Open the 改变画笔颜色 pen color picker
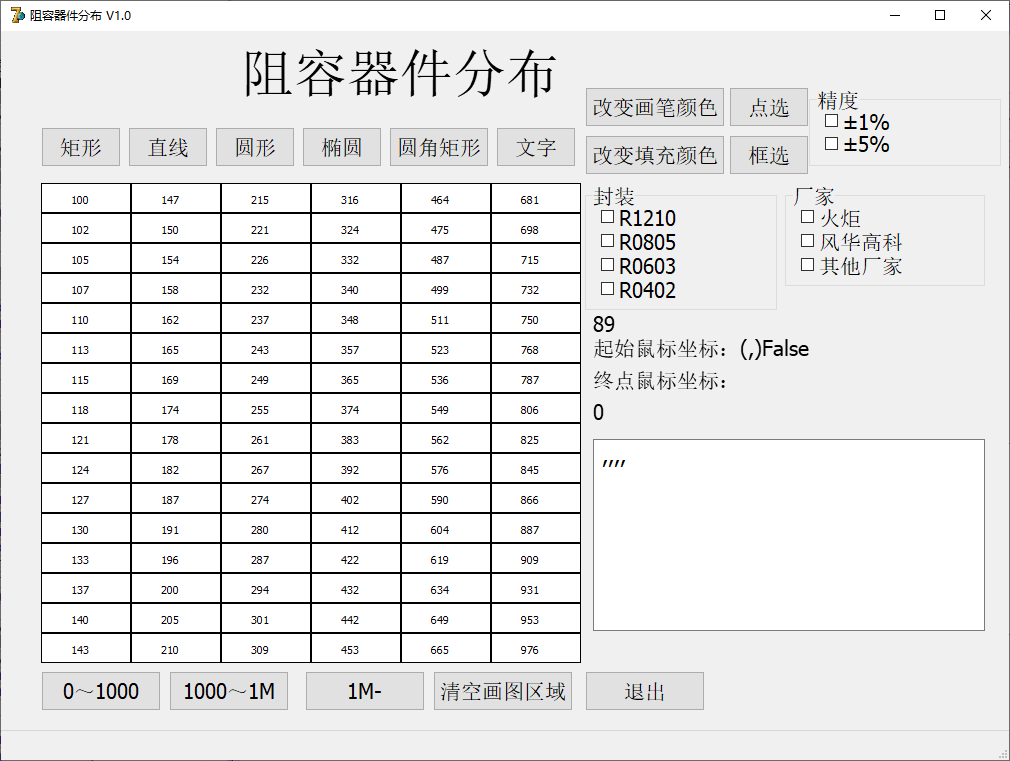The width and height of the screenshot is (1010, 761). pos(654,107)
